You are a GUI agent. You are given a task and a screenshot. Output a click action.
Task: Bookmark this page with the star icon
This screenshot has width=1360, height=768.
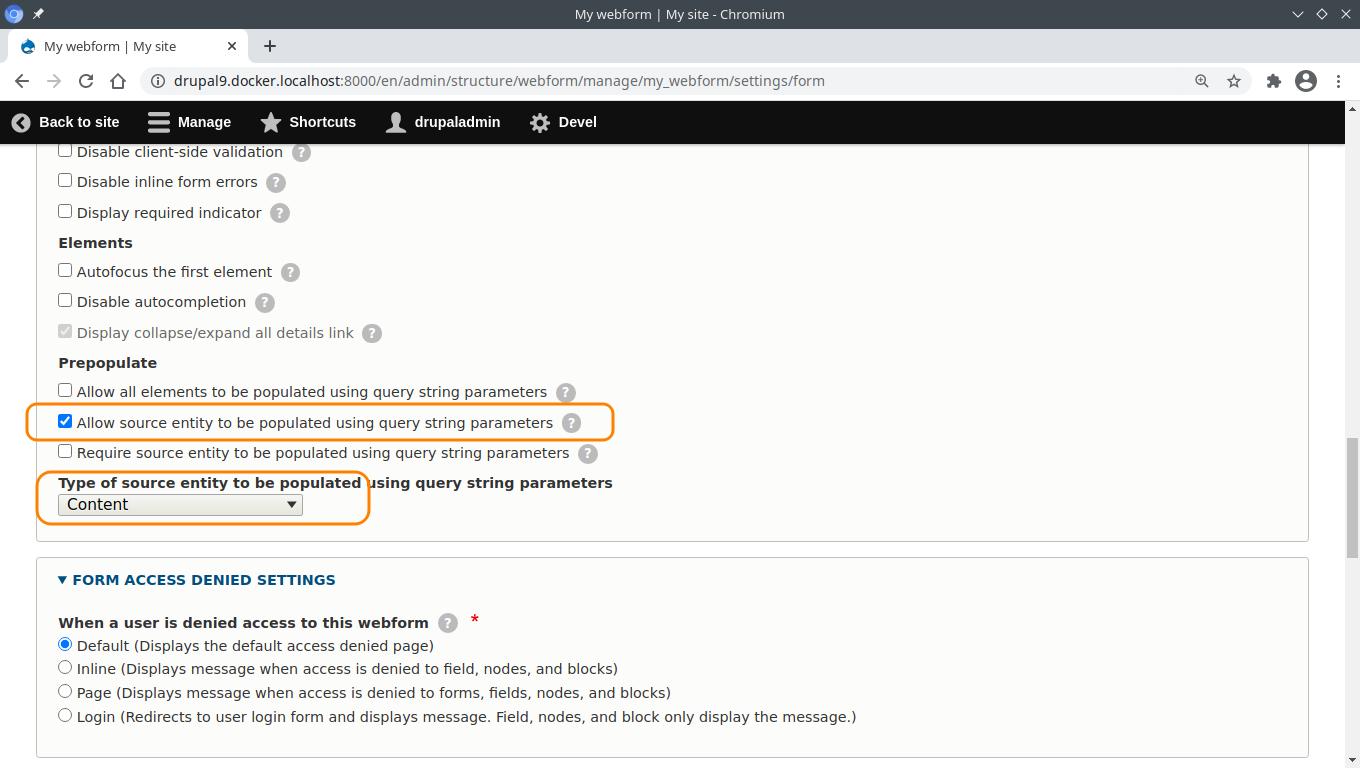tap(1234, 81)
